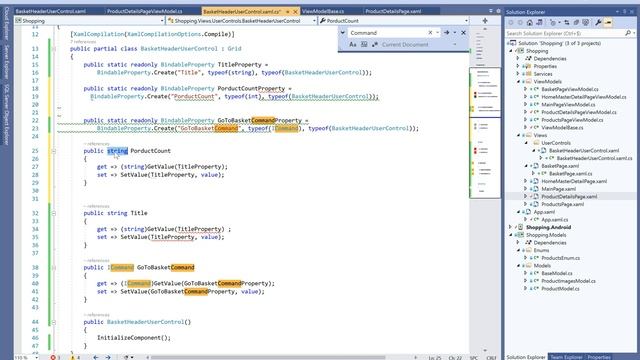Clear the Command search text in Find box
The image size is (640, 360).
(x=430, y=33)
